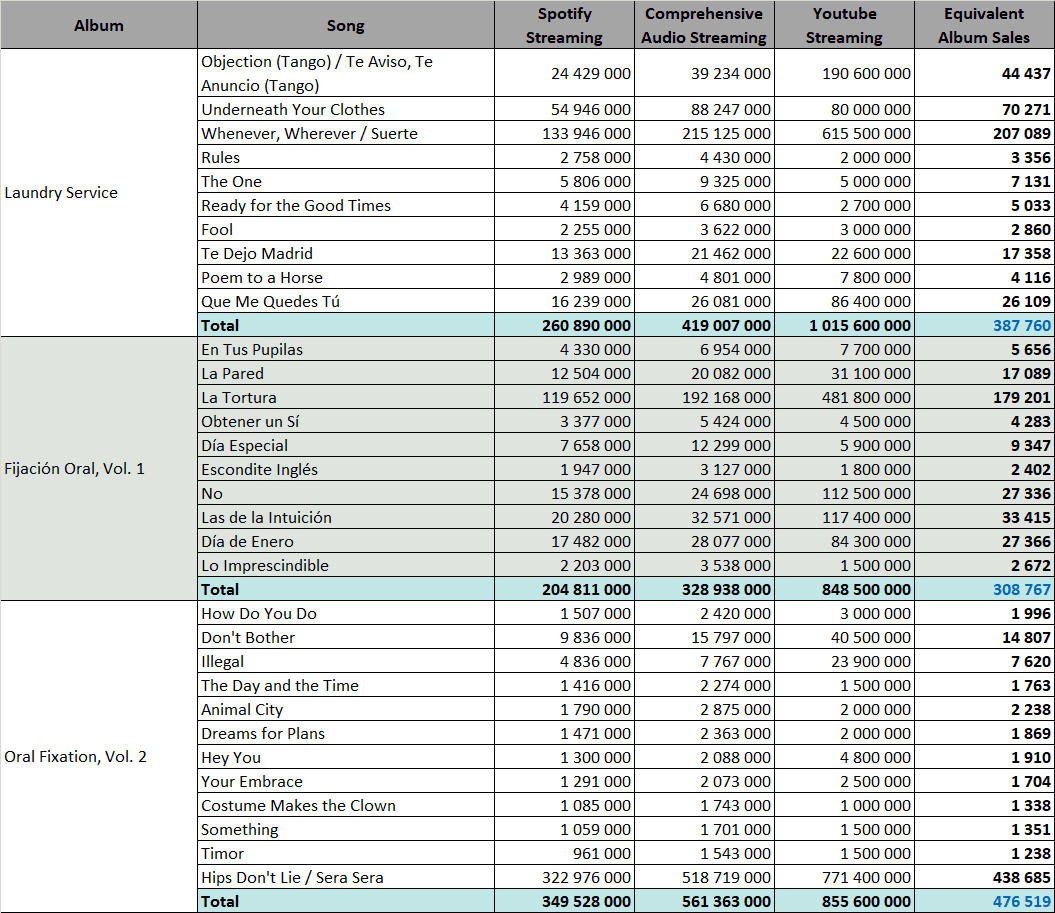Image resolution: width=1055 pixels, height=913 pixels.
Task: Select the Lo Imprescindible song cell
Action: (x=346, y=565)
